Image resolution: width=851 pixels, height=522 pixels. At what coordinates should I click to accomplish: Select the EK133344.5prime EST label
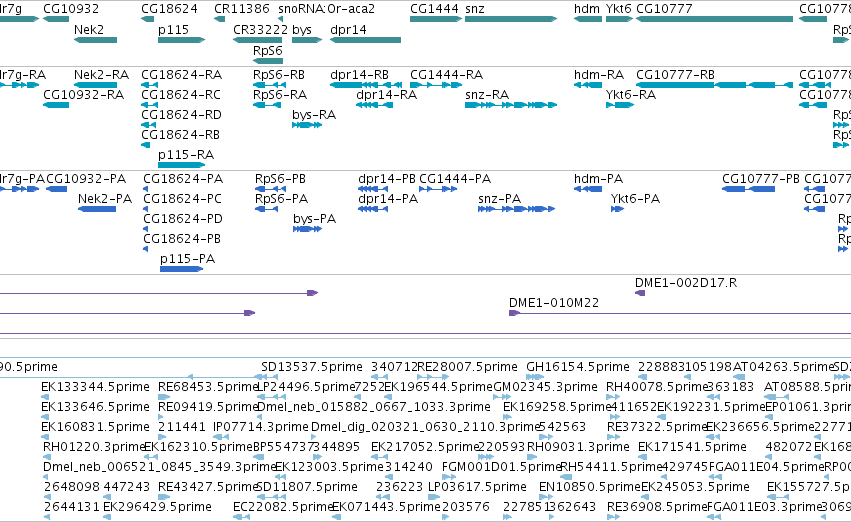tap(95, 387)
